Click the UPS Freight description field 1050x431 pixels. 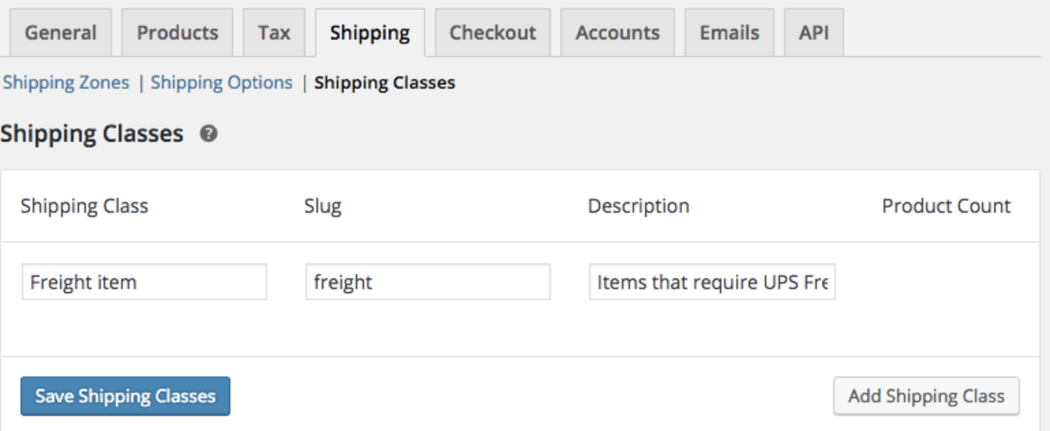point(712,282)
